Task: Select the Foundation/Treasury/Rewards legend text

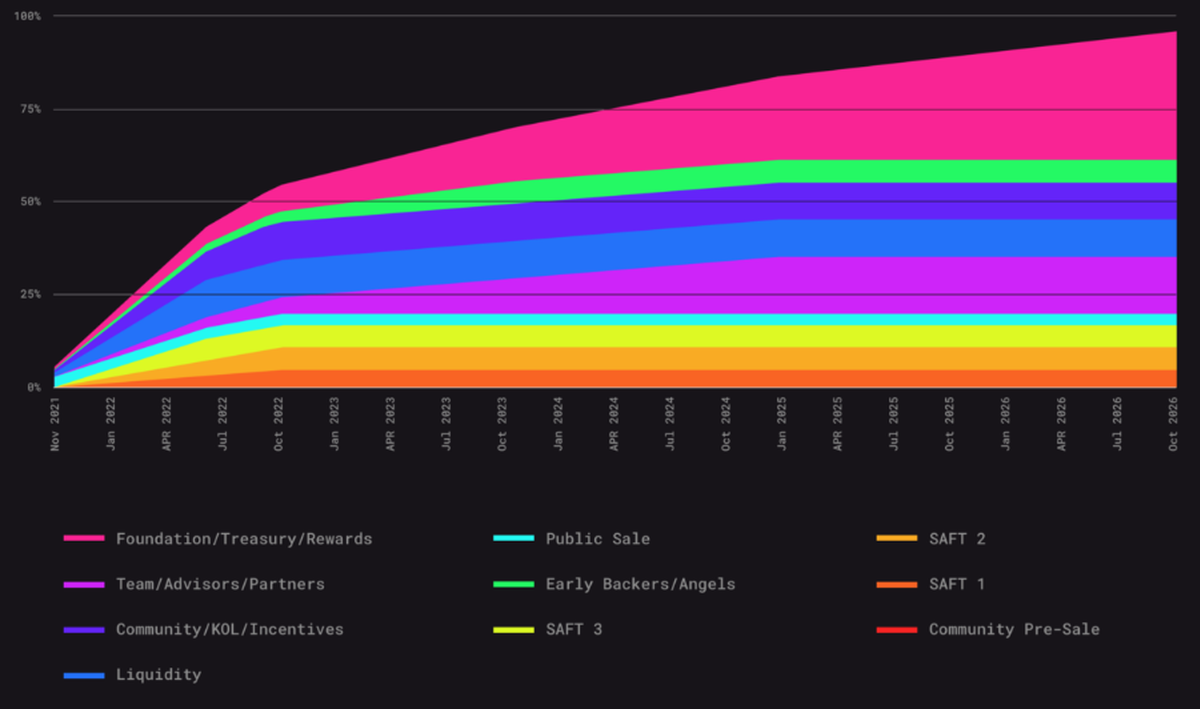Action: 244,539
